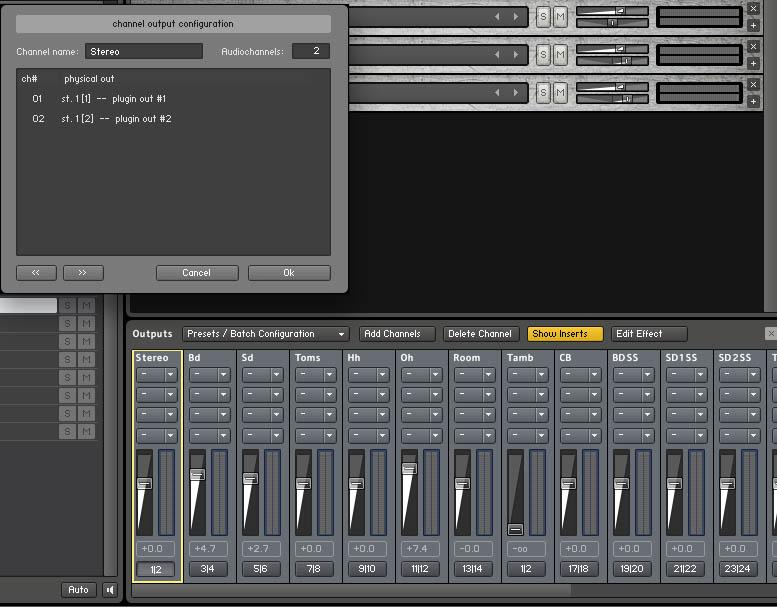Mute the top rack instrument
This screenshot has height=607, width=777.
(x=560, y=17)
